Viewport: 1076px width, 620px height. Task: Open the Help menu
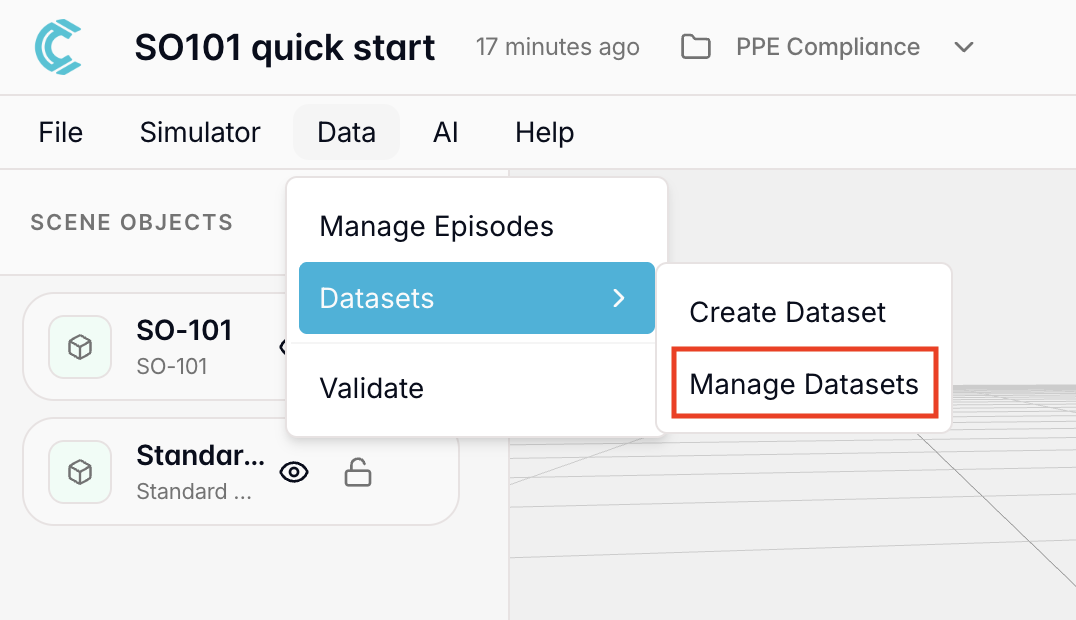(x=544, y=133)
